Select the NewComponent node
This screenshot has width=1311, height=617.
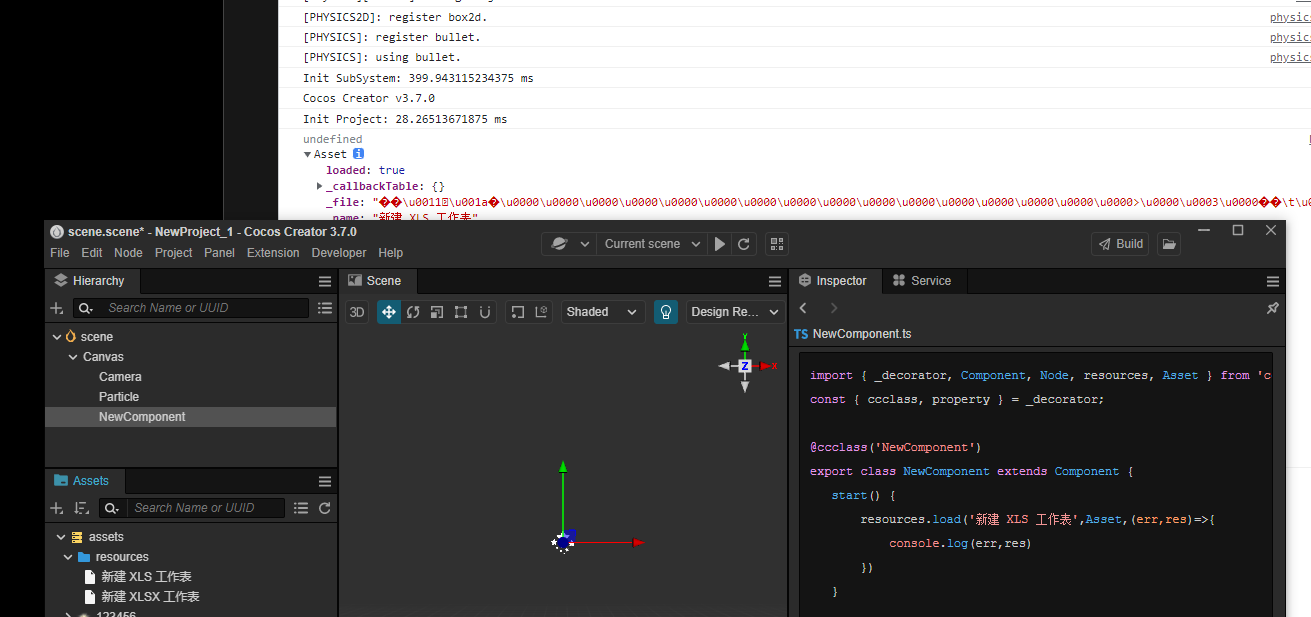click(142, 417)
